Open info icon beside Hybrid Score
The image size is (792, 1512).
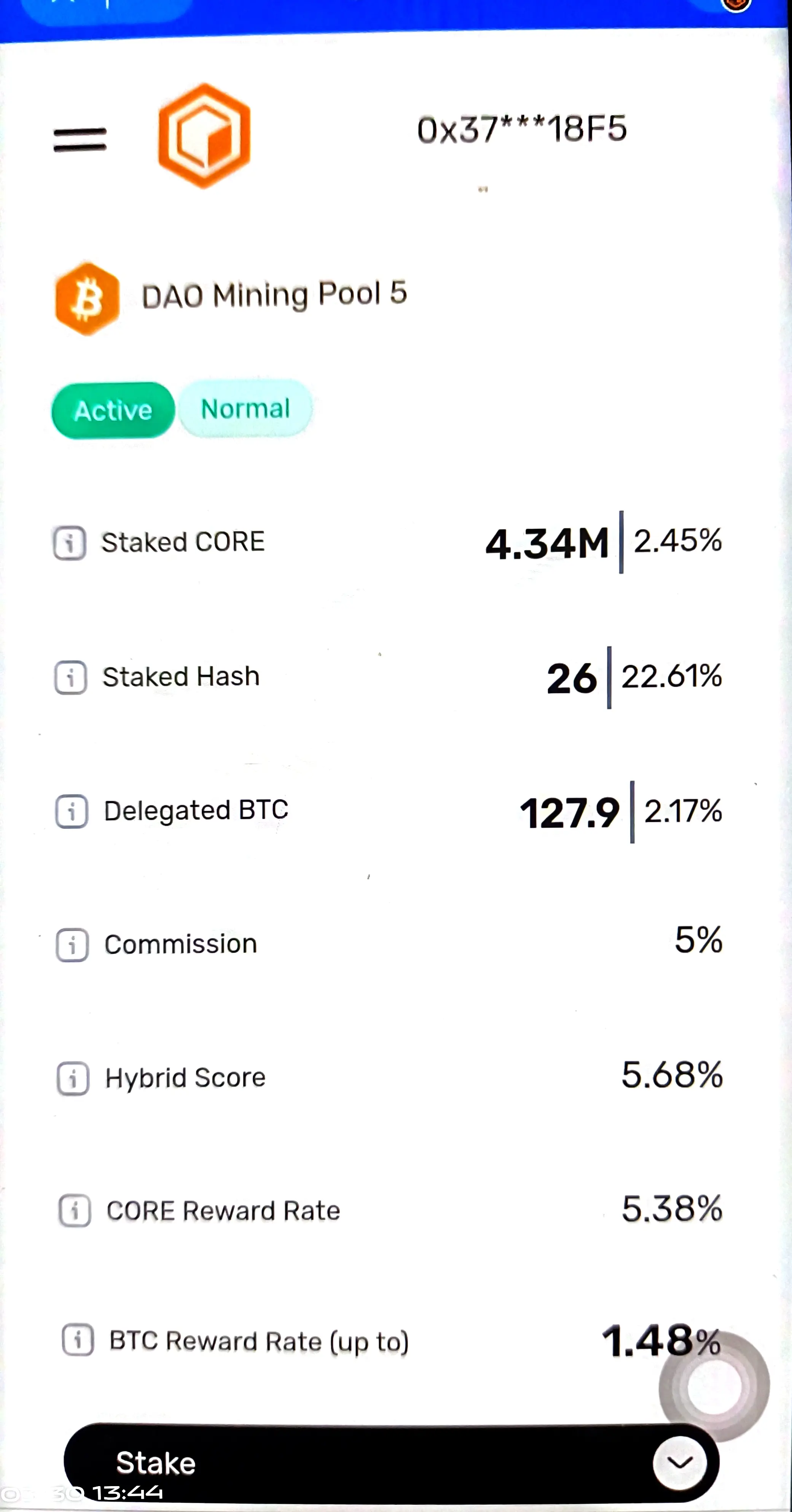click(x=73, y=1078)
